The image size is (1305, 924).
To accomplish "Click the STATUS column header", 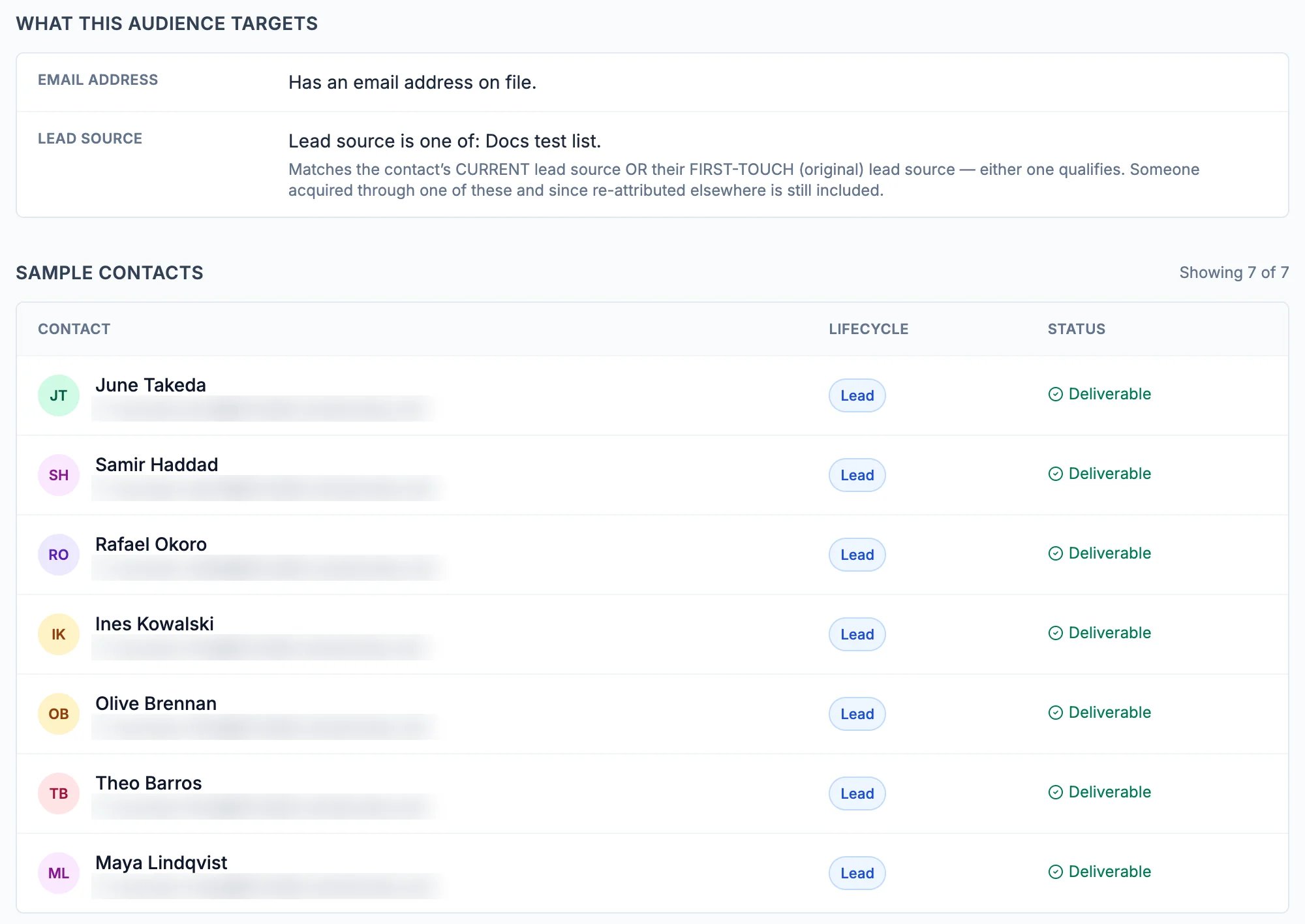I will (1077, 329).
